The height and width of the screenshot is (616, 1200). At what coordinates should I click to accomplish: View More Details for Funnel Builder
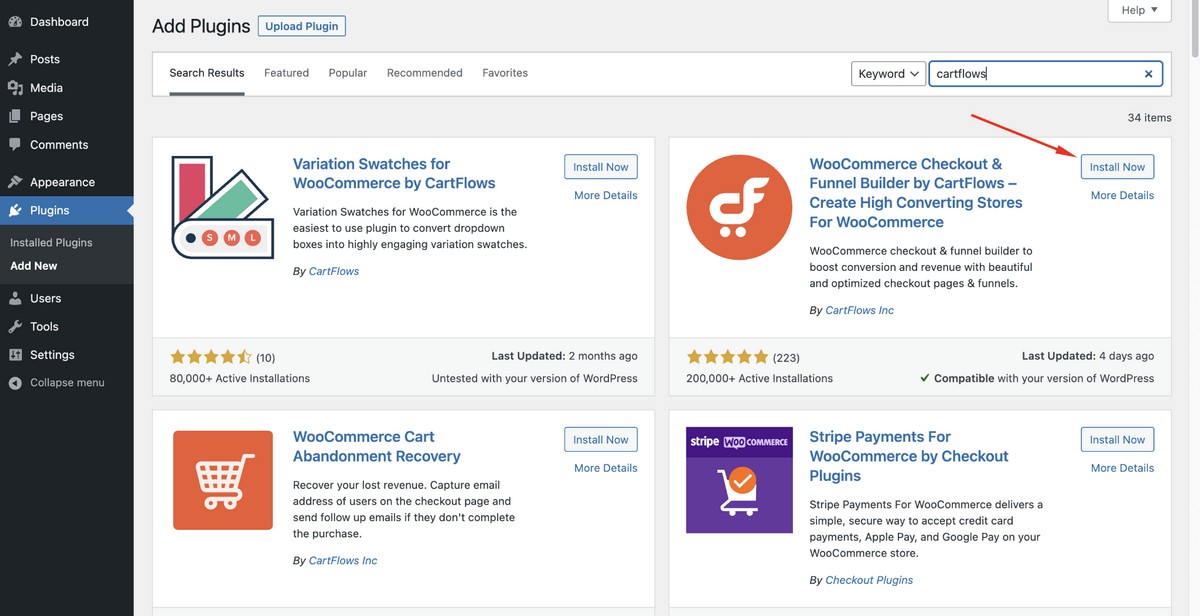pos(1122,195)
